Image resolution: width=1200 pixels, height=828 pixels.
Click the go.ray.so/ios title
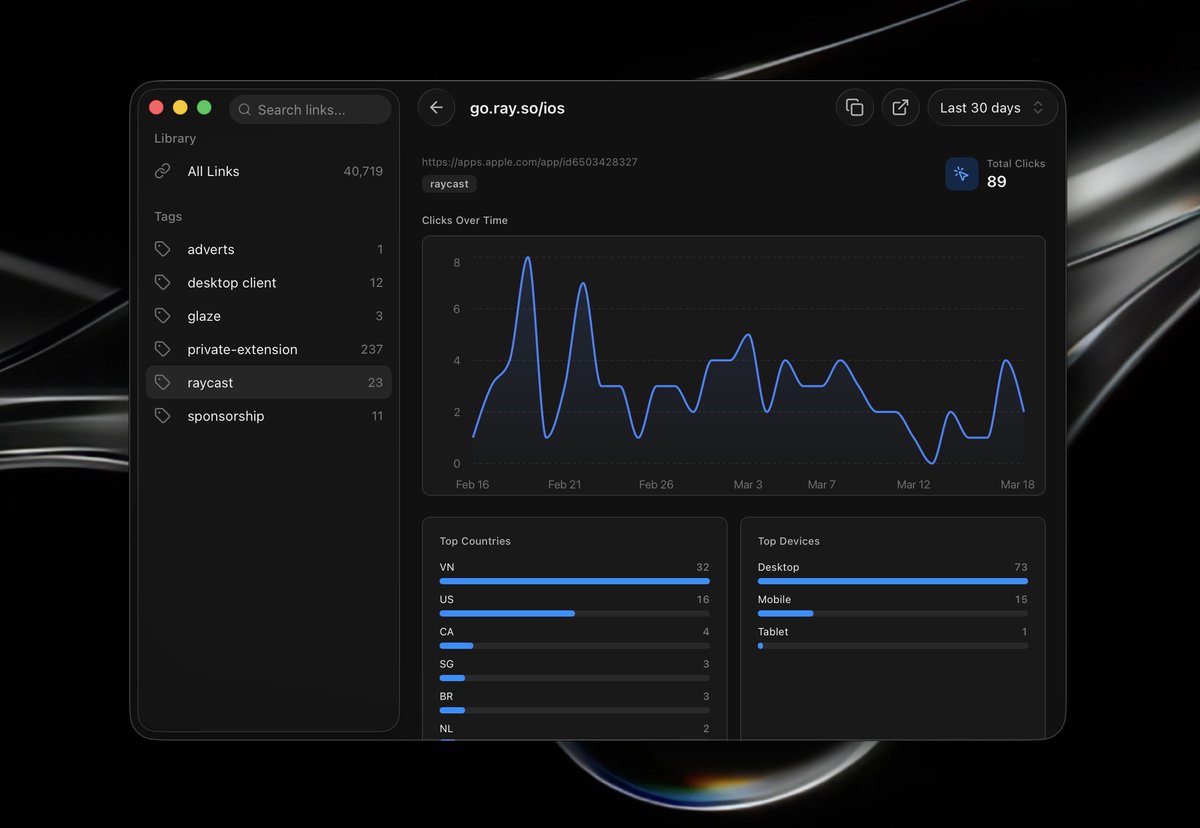click(517, 108)
